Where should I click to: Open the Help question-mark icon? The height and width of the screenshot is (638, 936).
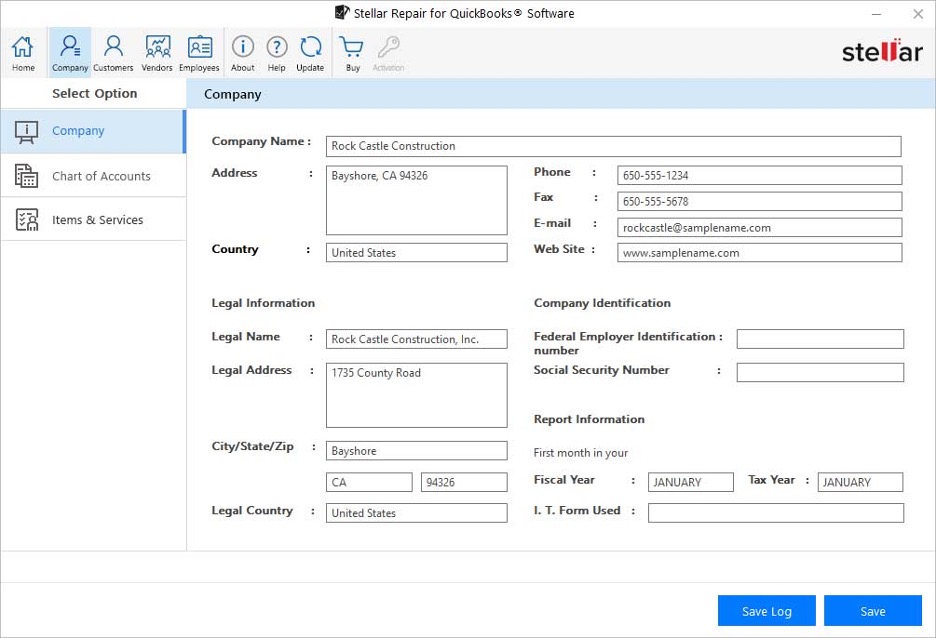point(276,53)
